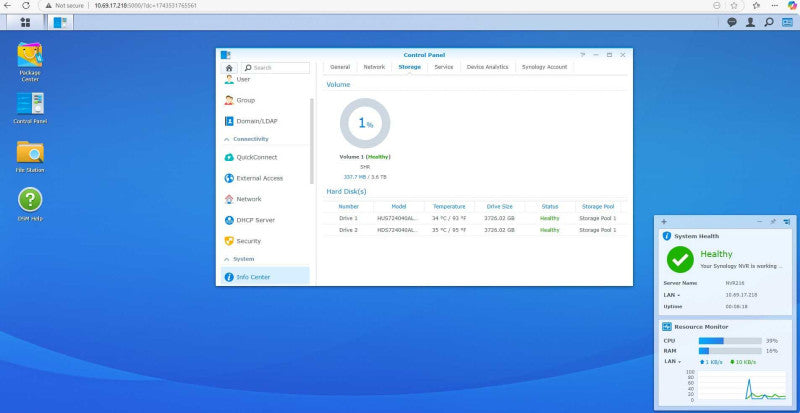Screen dimensions: 800x413
Task: Toggle the Widgets panel taskbar icon
Action: click(787, 22)
